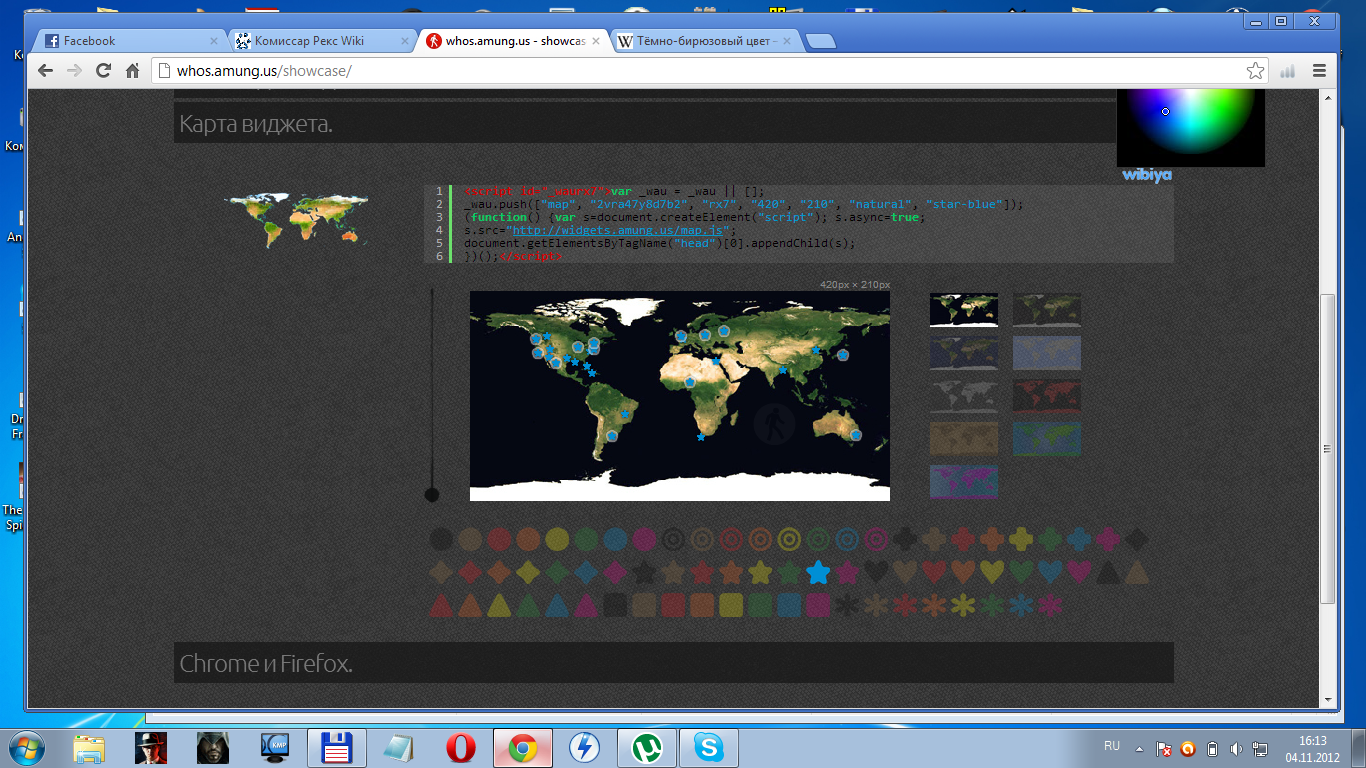Viewport: 1366px width, 768px height.
Task: Pick the magenta plus-shaped marker
Action: [x=1108, y=539]
